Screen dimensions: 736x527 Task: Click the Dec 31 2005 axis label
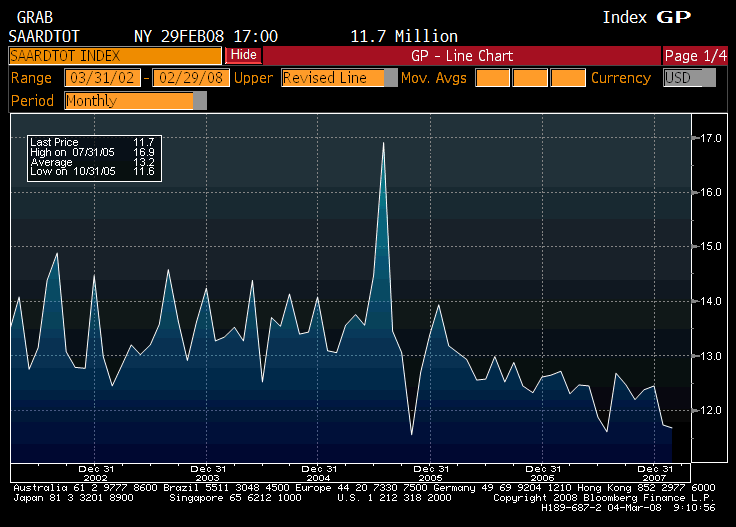[x=431, y=473]
